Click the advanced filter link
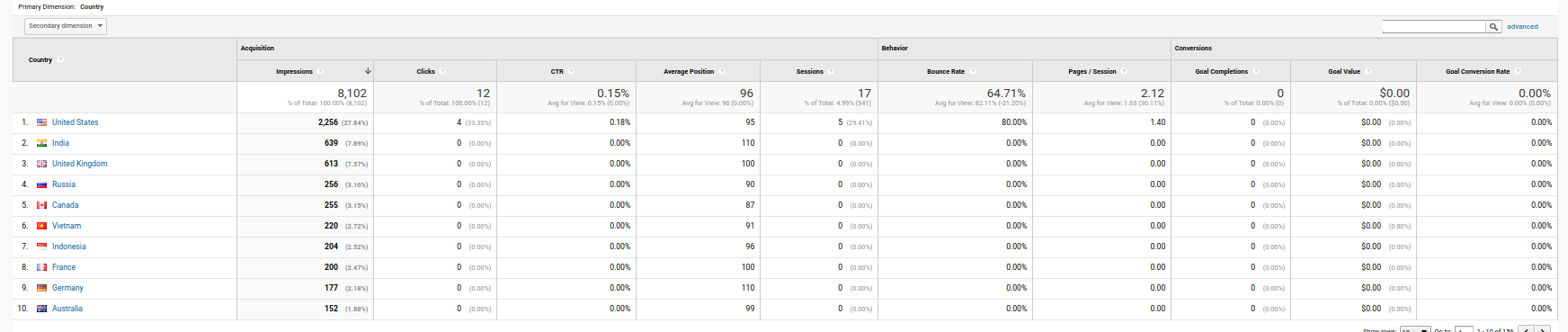 click(x=1522, y=27)
